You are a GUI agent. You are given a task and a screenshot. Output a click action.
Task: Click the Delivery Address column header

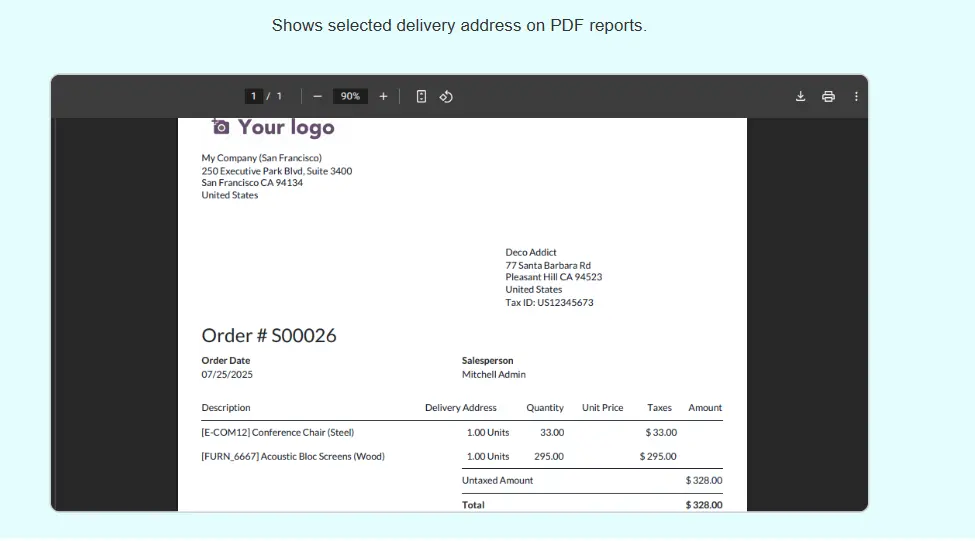(x=460, y=408)
